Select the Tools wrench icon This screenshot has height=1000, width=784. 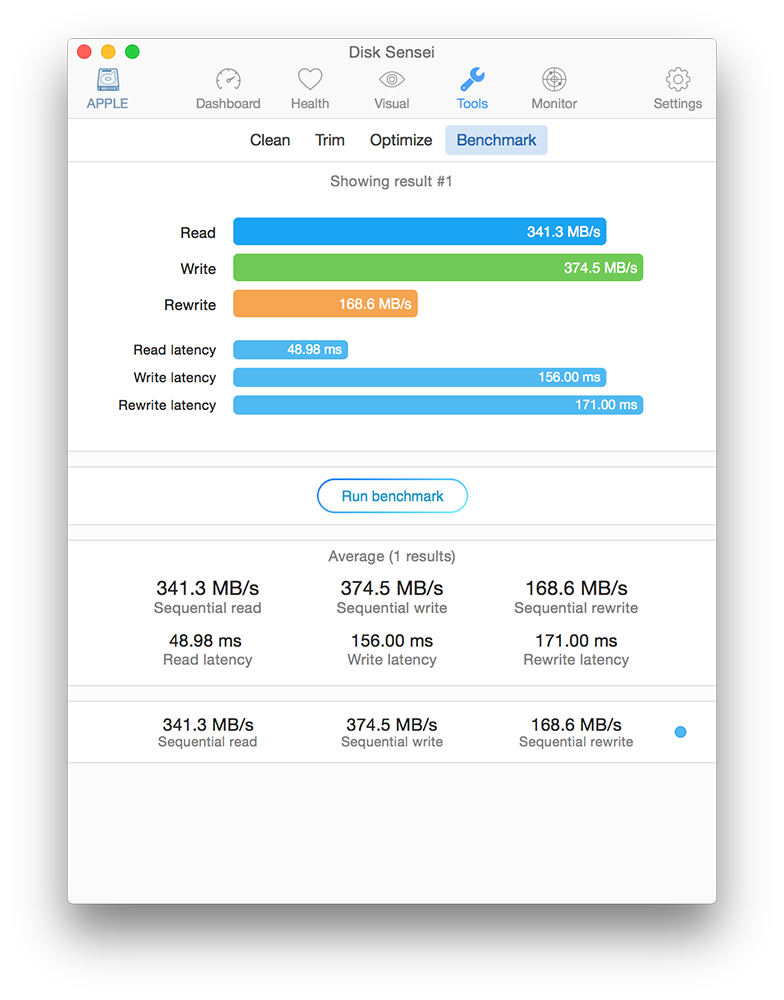[473, 80]
